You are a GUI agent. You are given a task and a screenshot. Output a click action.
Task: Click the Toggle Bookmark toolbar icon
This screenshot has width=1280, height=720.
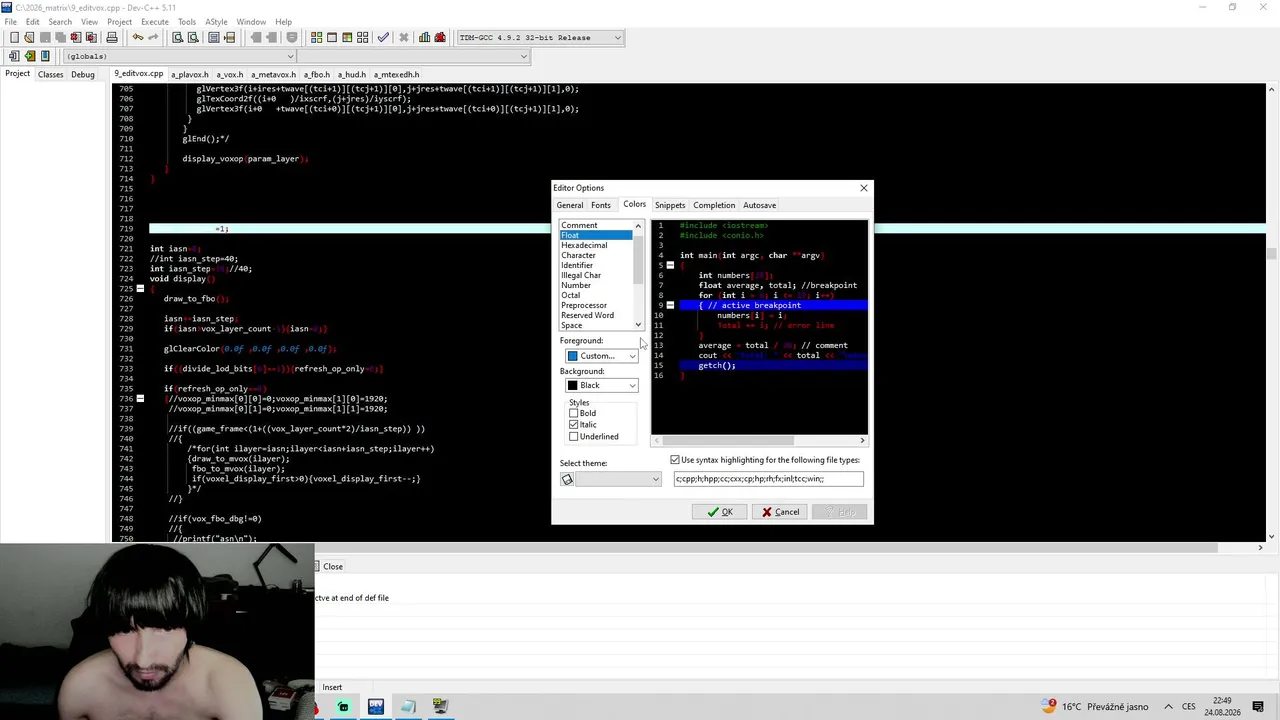[x=30, y=56]
